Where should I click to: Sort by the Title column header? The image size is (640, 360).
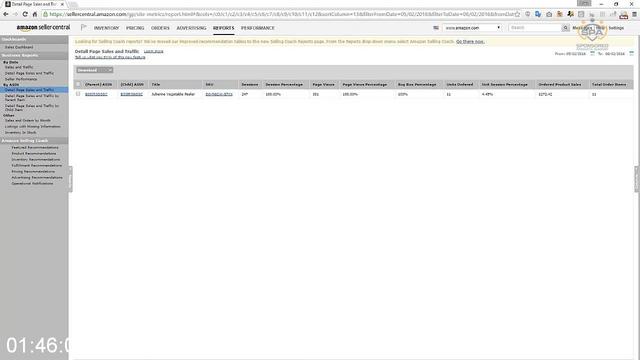156,84
